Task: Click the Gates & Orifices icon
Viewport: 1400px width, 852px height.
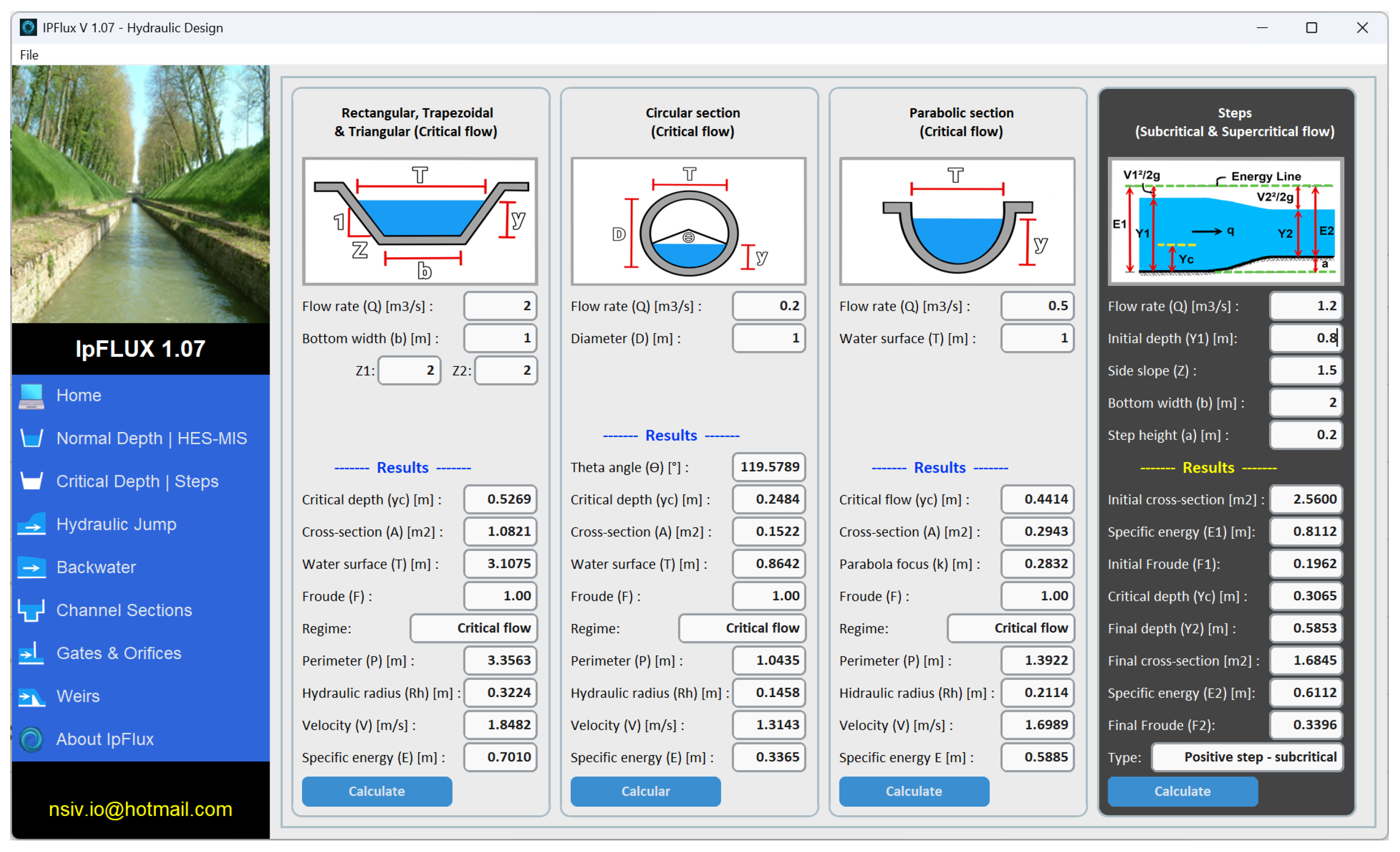Action: 31,654
